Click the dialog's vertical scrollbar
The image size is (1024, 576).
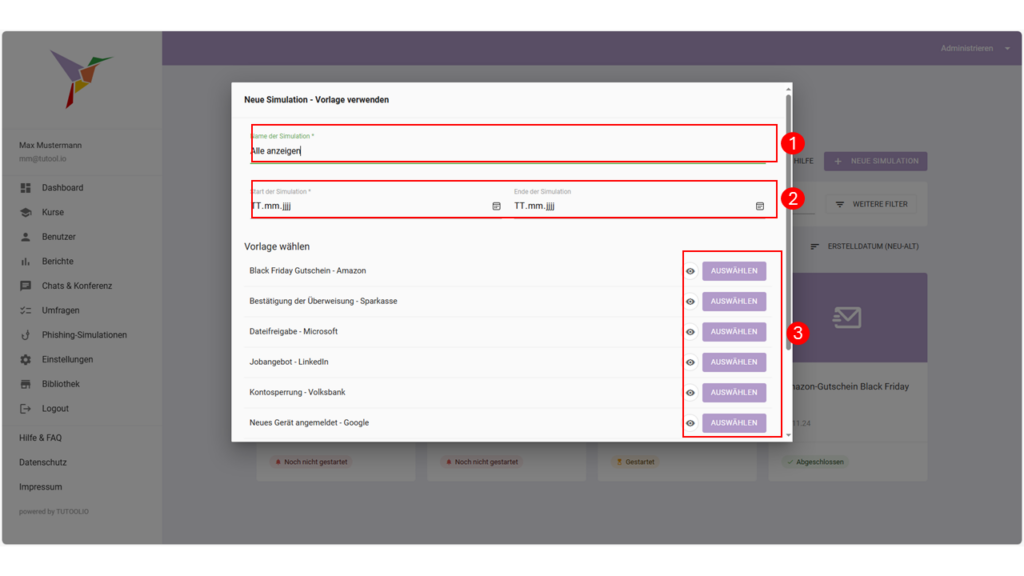(x=788, y=222)
